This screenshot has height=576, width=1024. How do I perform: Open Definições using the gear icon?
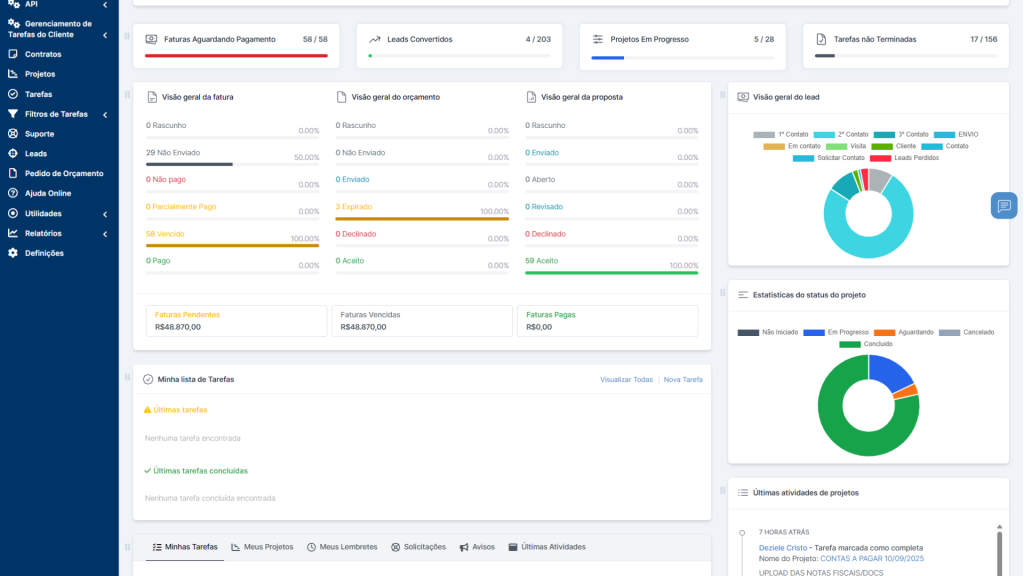click(x=13, y=253)
